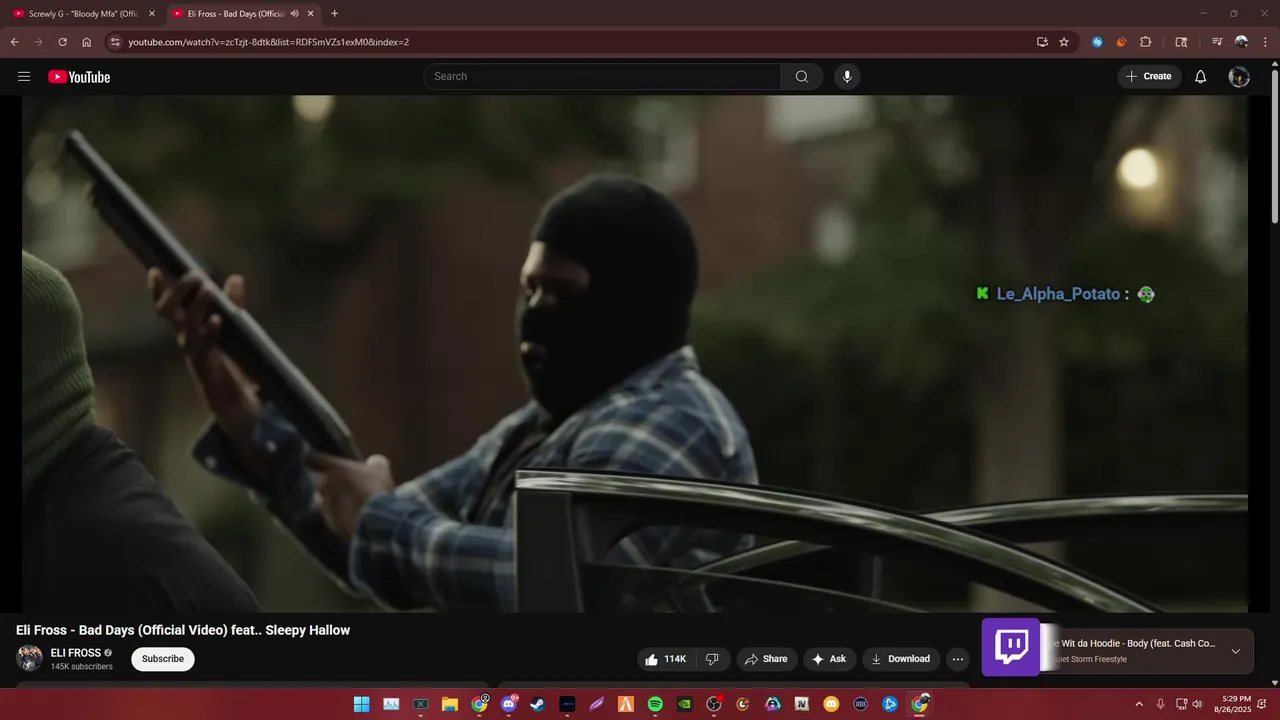The width and height of the screenshot is (1280, 720).
Task: Show hidden system tray icons chevron
Action: pyautogui.click(x=1138, y=704)
